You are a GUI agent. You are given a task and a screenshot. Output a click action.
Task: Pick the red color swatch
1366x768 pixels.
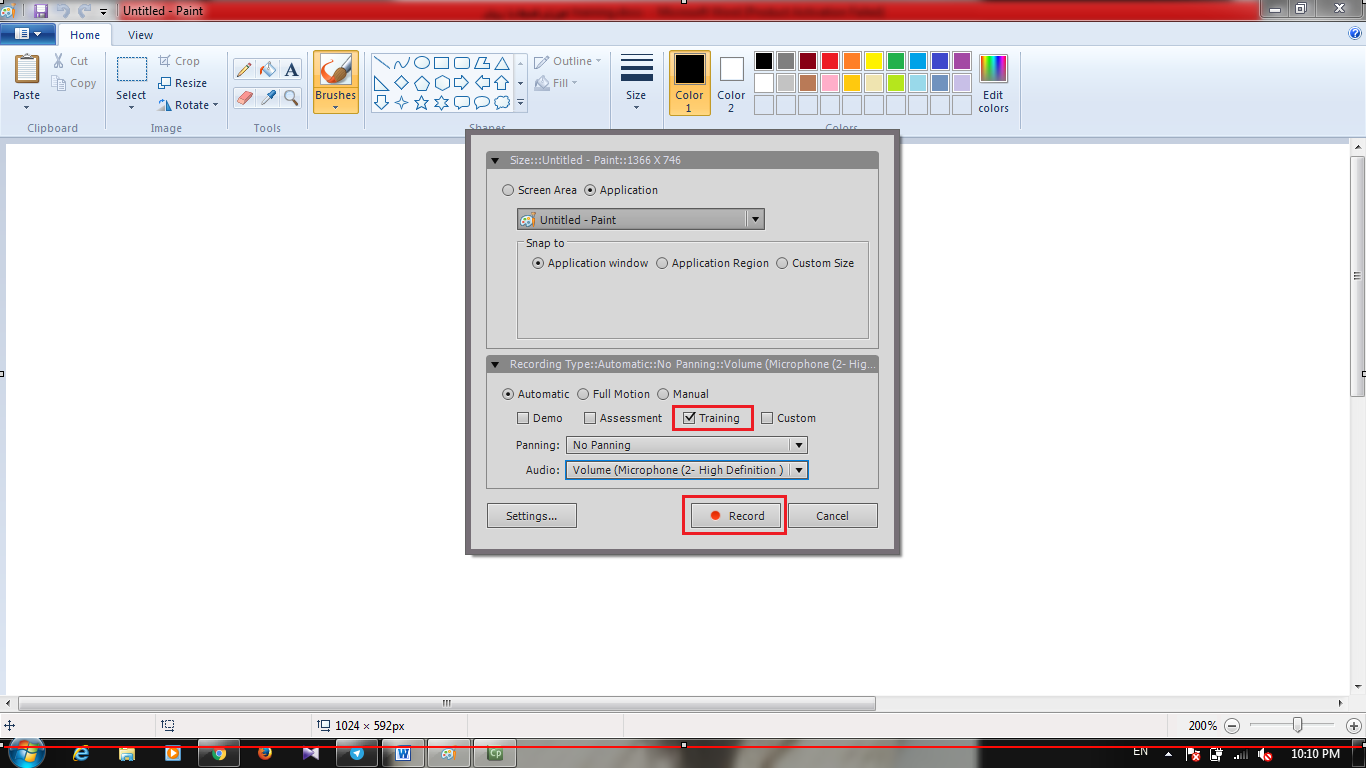point(830,61)
